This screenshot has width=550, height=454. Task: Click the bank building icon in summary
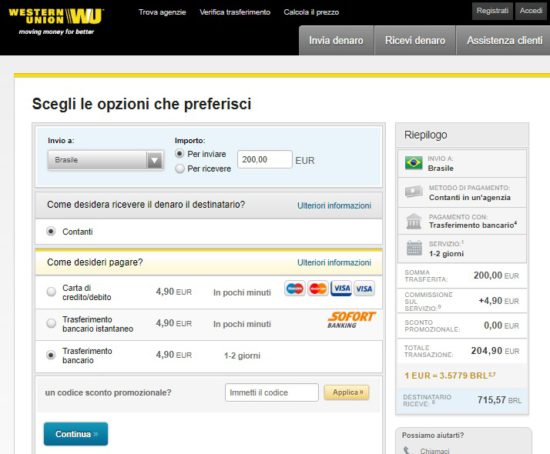coord(414,221)
